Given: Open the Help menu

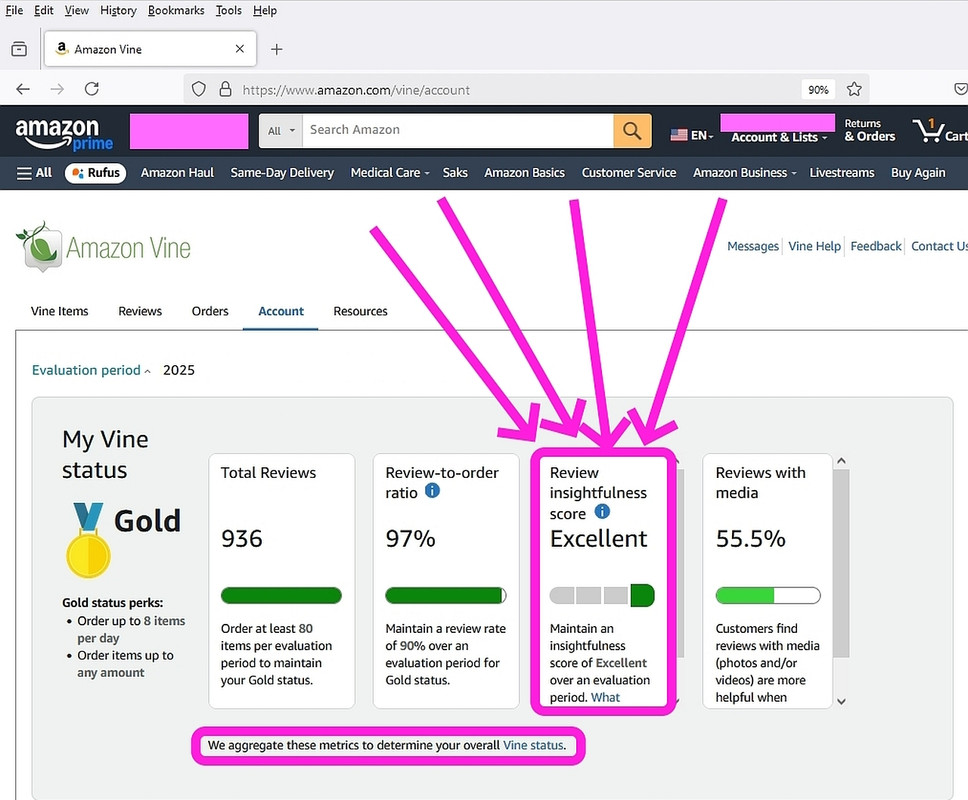Looking at the screenshot, I should point(265,10).
